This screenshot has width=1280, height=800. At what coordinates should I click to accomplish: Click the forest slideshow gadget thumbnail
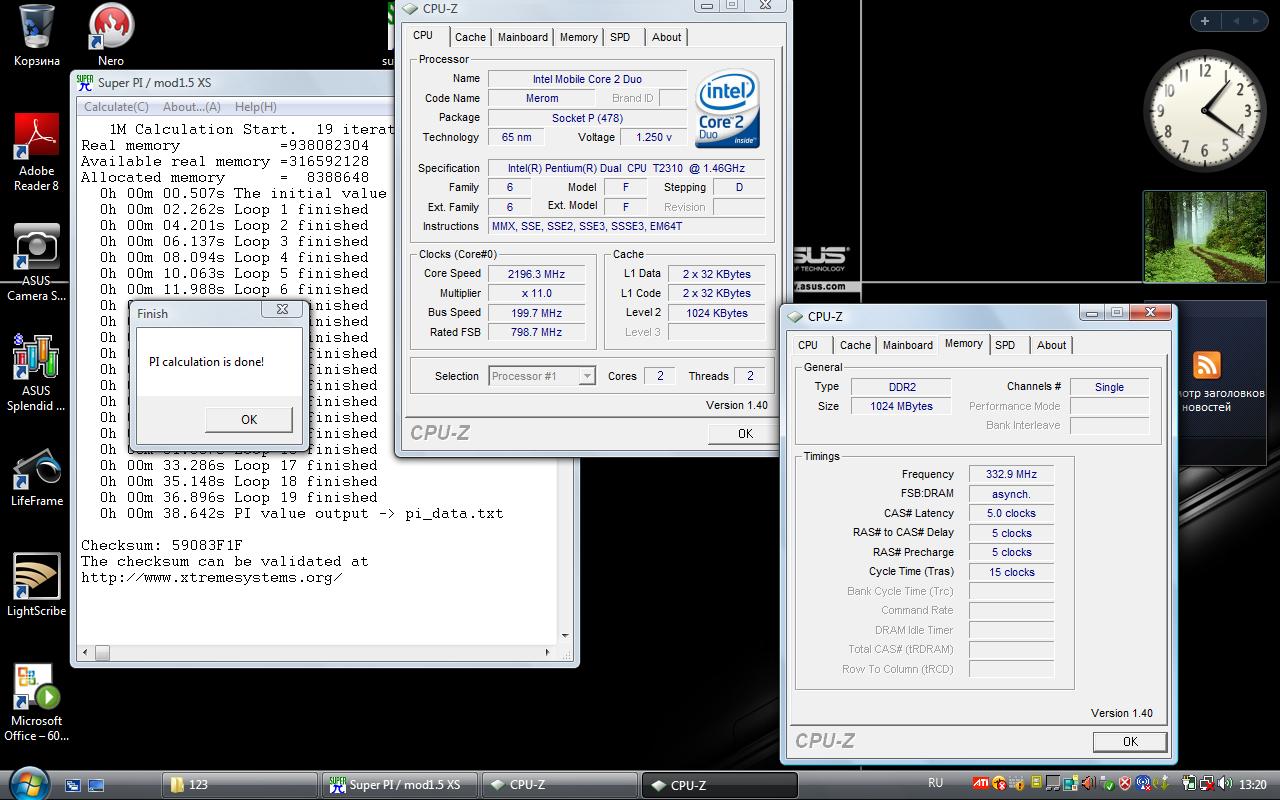click(x=1203, y=237)
